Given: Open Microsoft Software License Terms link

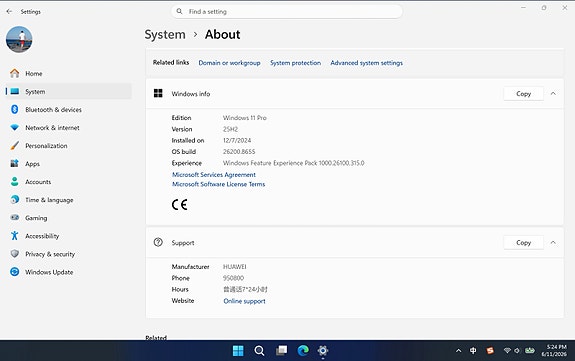Looking at the screenshot, I should [219, 184].
